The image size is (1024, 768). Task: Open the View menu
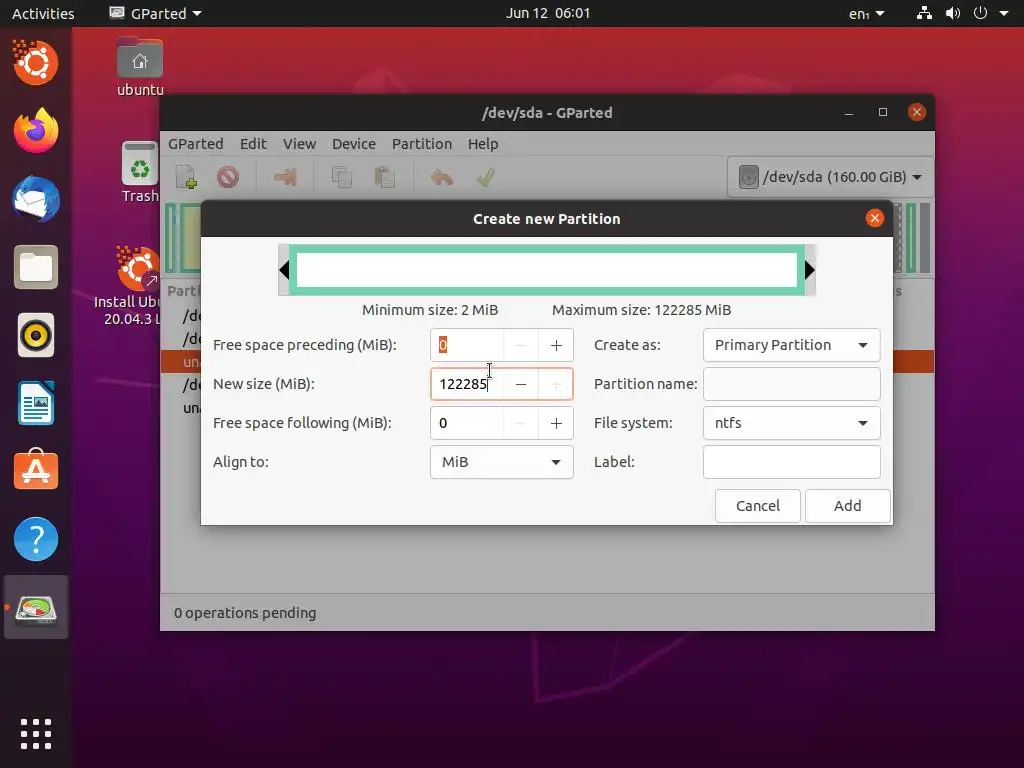pyautogui.click(x=299, y=144)
